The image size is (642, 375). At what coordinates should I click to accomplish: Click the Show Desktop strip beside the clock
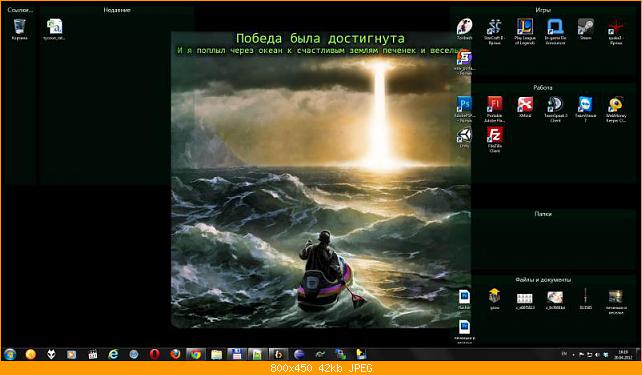point(638,355)
